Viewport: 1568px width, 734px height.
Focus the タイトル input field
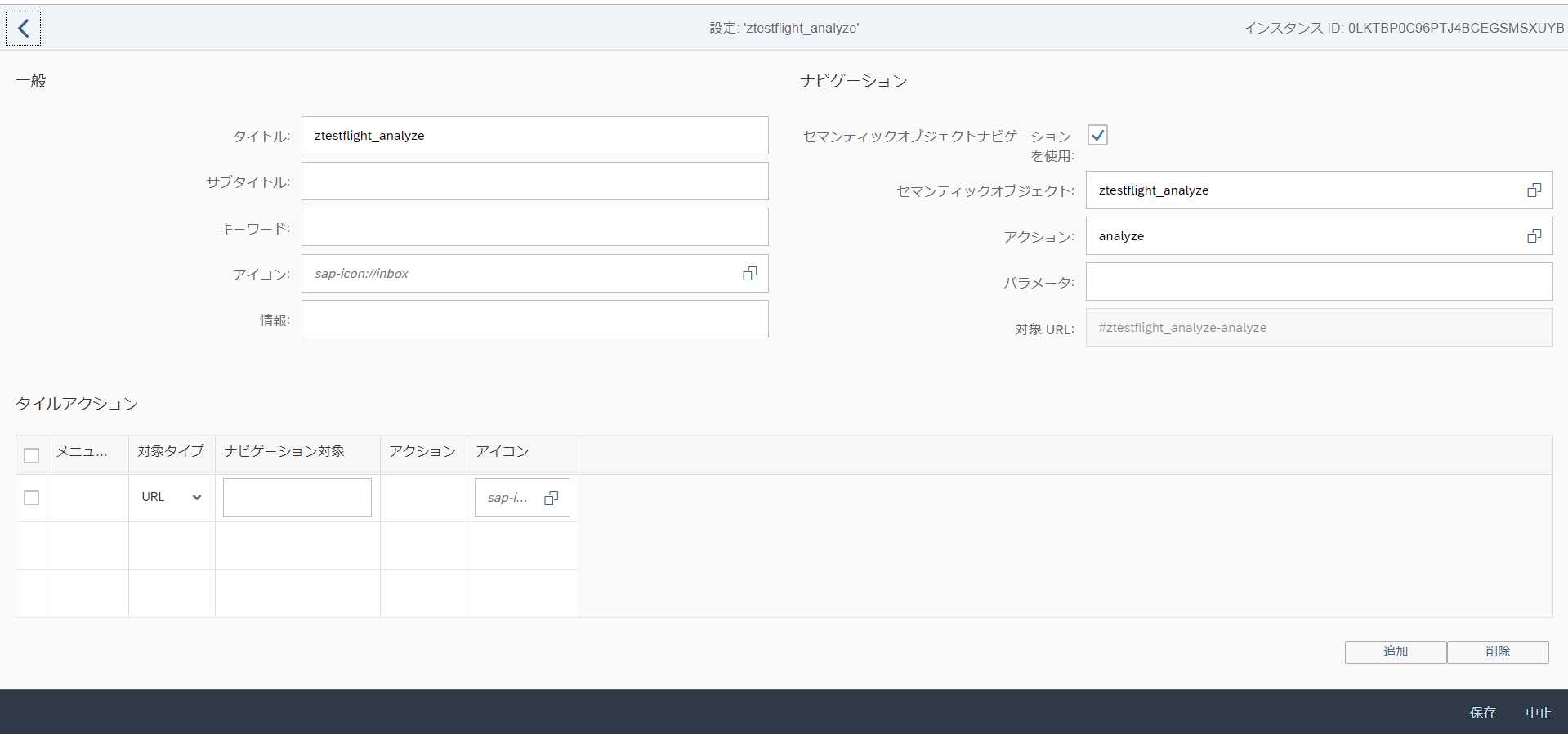click(534, 136)
